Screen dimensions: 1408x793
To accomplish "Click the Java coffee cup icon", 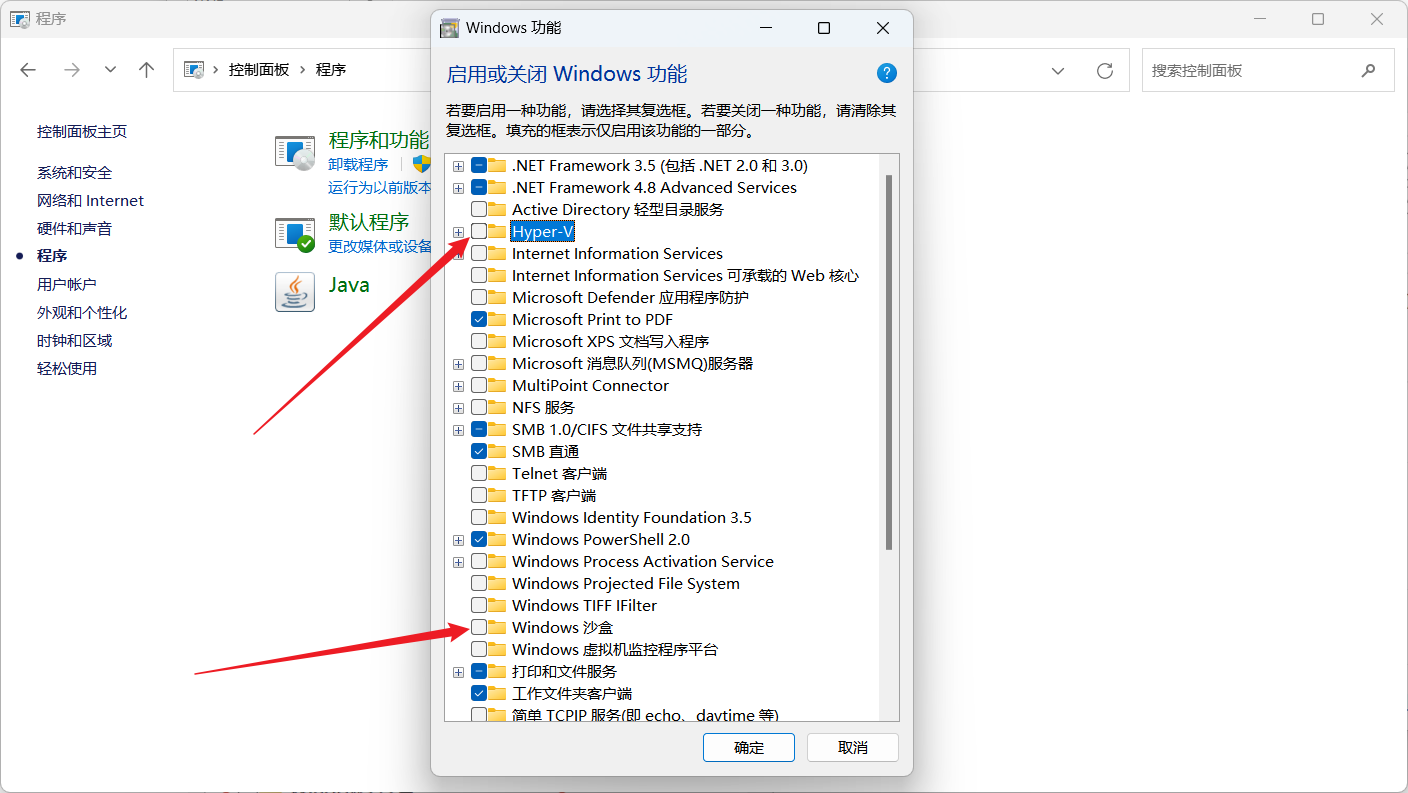I will pyautogui.click(x=295, y=291).
